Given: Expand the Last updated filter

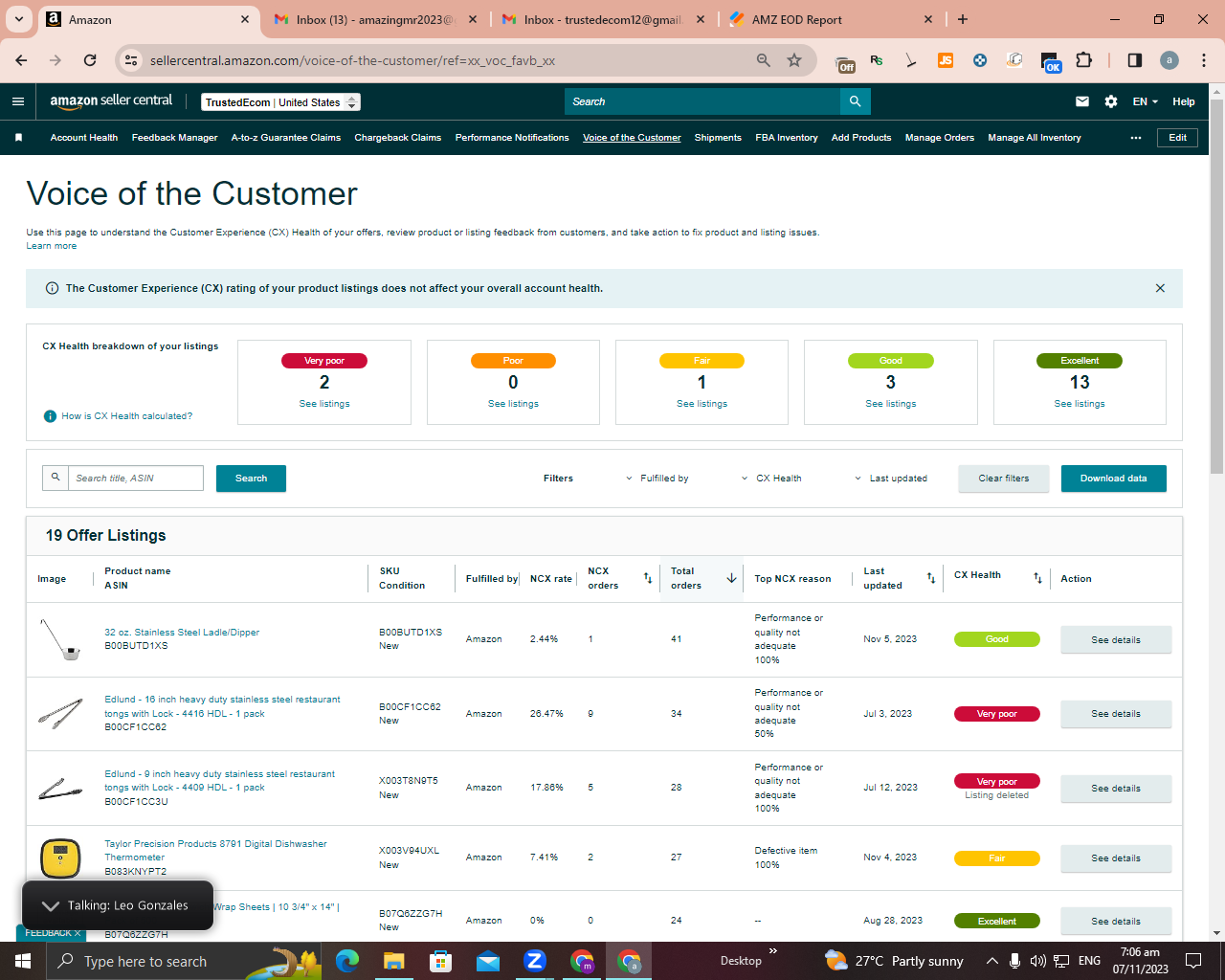Looking at the screenshot, I should pos(891,479).
